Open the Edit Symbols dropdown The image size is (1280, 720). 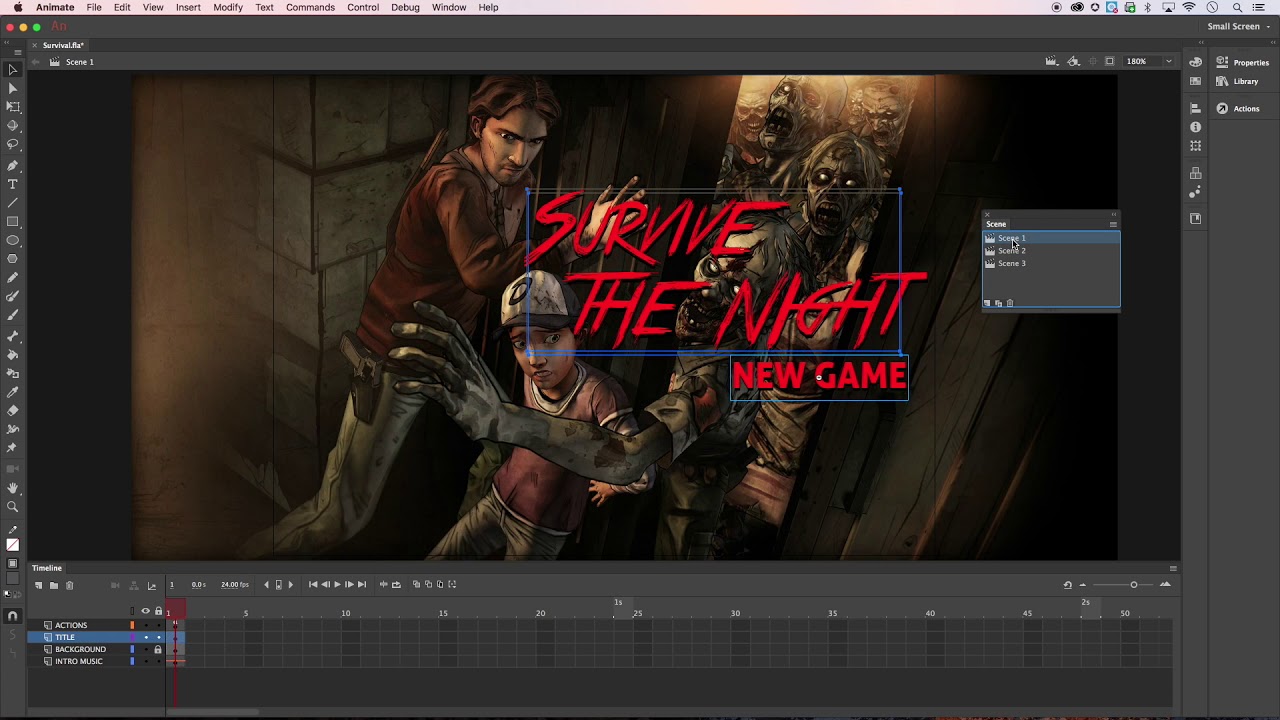pyautogui.click(x=1074, y=62)
